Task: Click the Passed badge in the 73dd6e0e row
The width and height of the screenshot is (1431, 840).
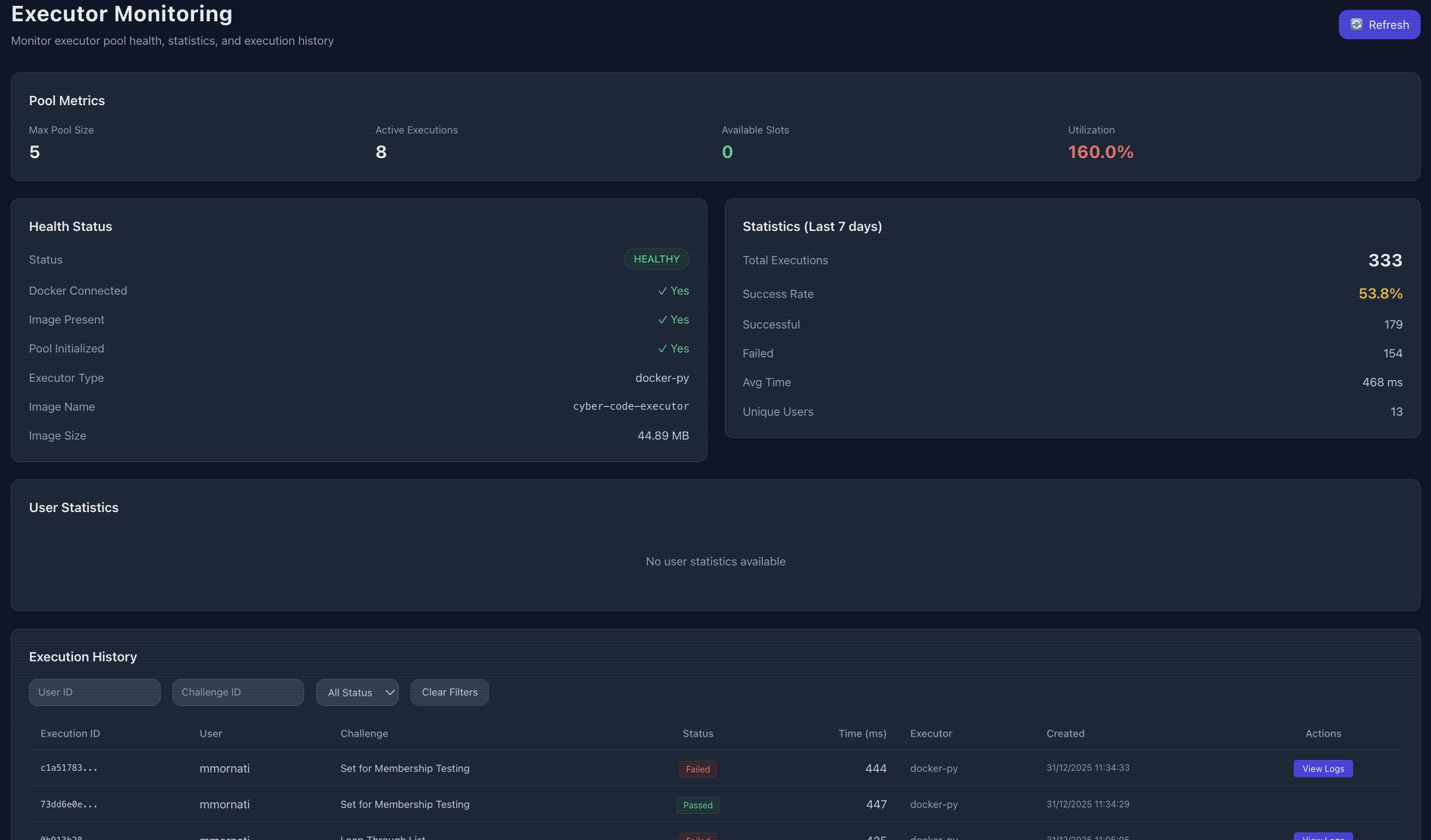Action: pos(698,804)
